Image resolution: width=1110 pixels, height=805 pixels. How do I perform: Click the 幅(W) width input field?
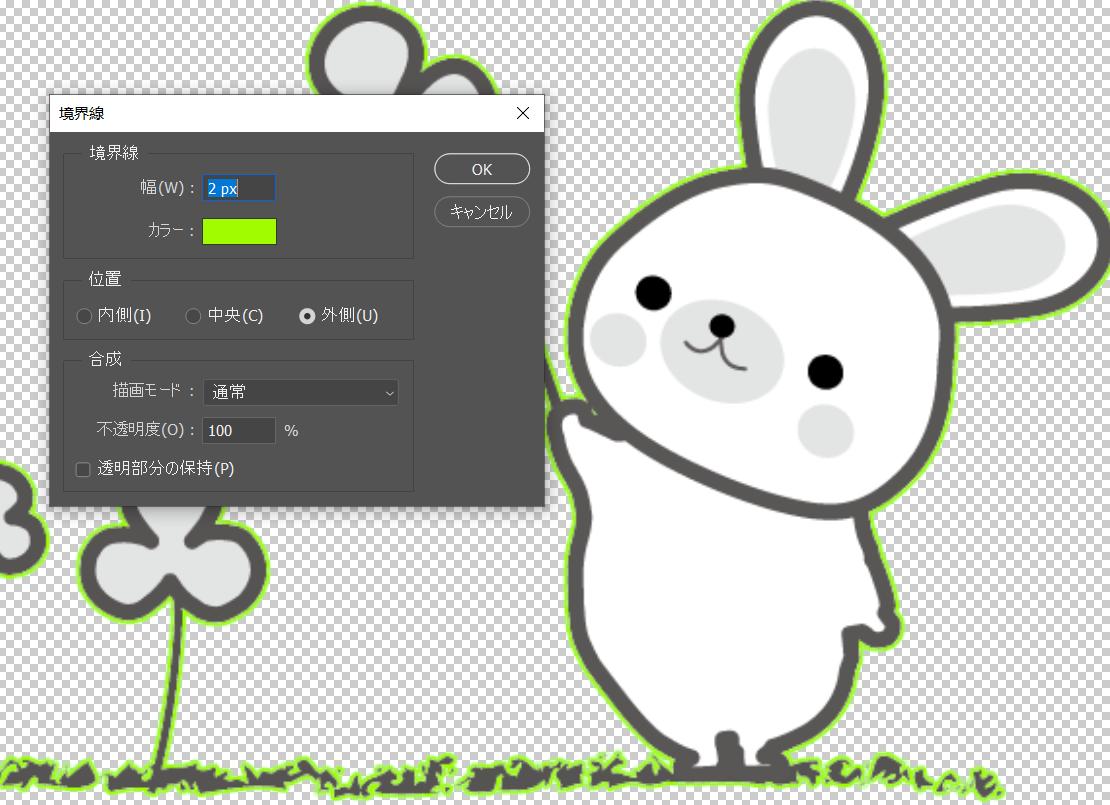click(239, 188)
